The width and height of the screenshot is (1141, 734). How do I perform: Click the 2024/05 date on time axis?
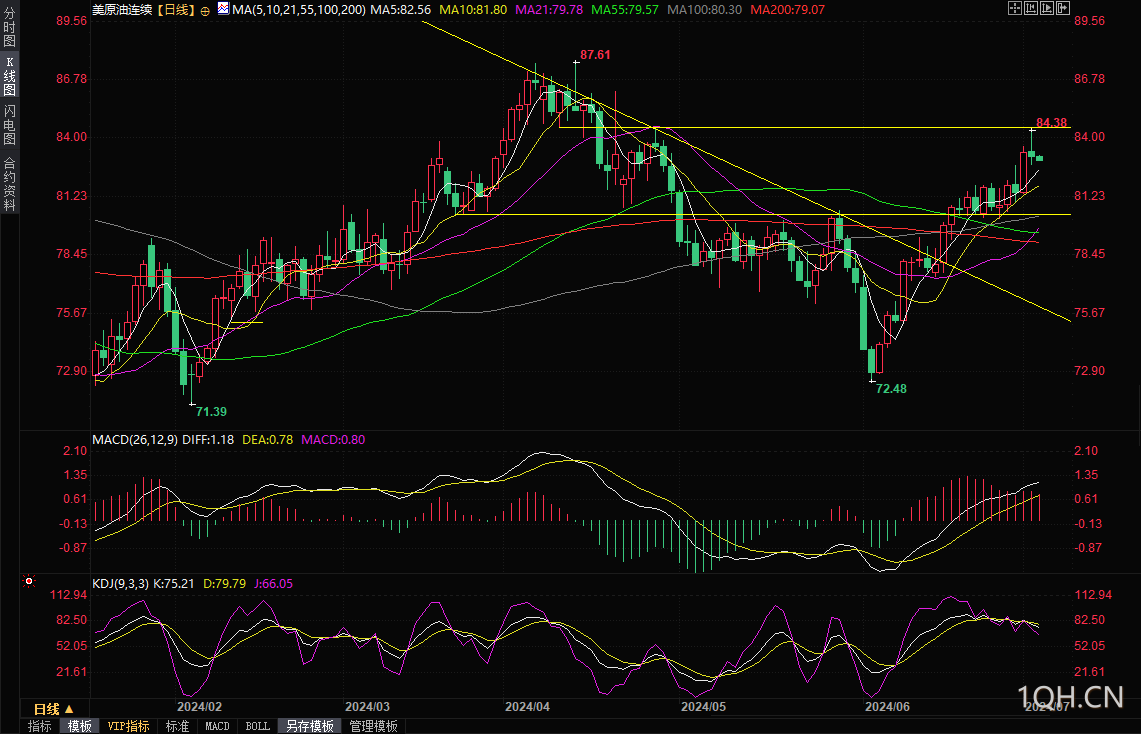click(x=703, y=706)
